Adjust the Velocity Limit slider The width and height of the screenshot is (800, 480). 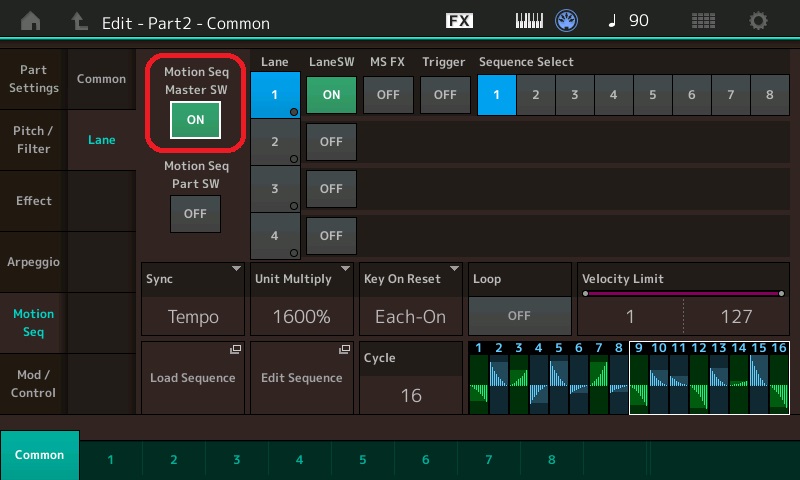[683, 294]
